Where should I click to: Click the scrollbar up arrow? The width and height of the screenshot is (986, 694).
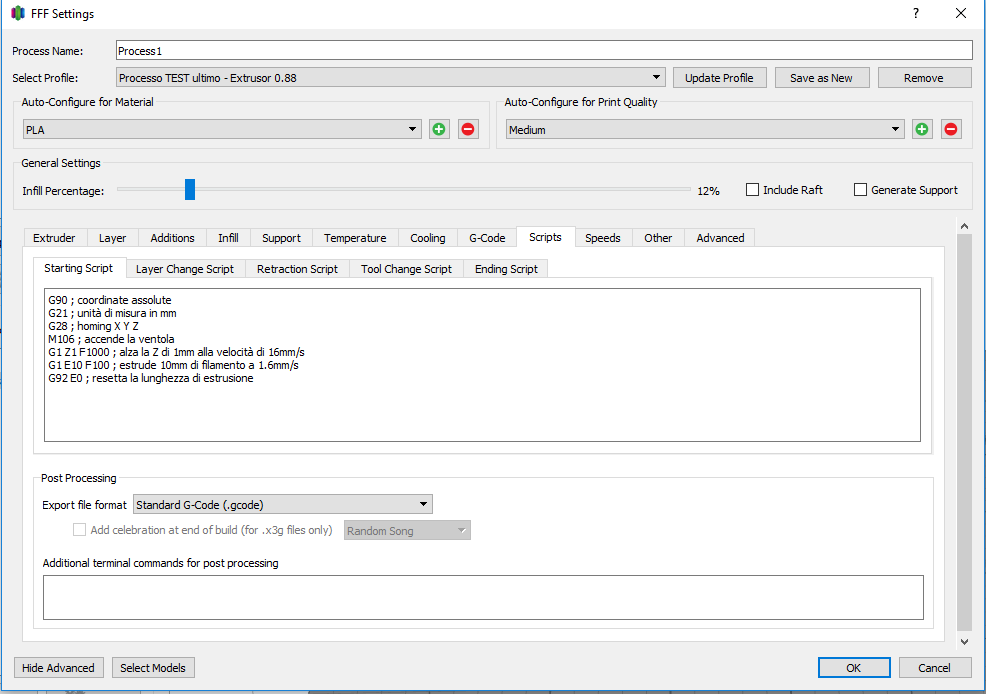tap(964, 226)
